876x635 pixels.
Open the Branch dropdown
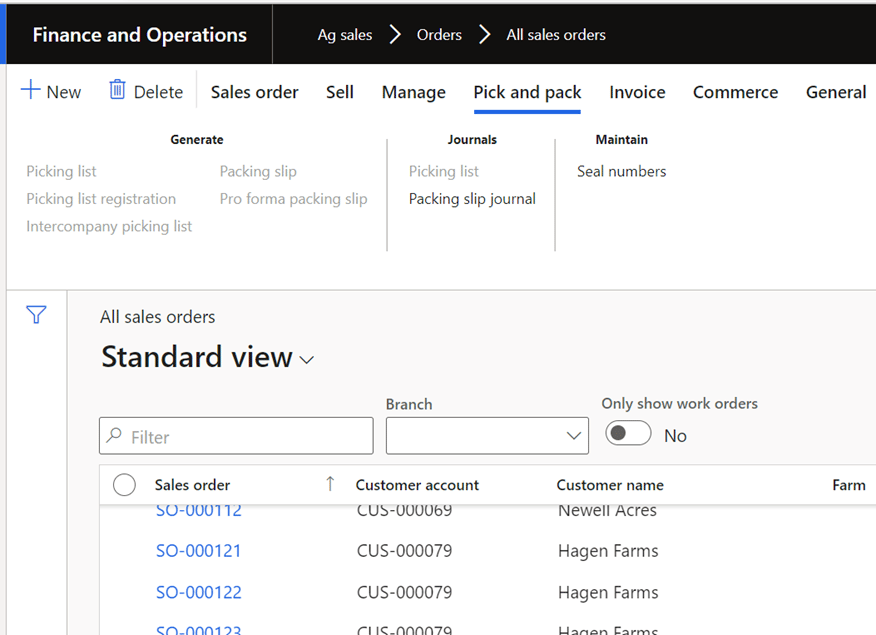click(x=487, y=436)
